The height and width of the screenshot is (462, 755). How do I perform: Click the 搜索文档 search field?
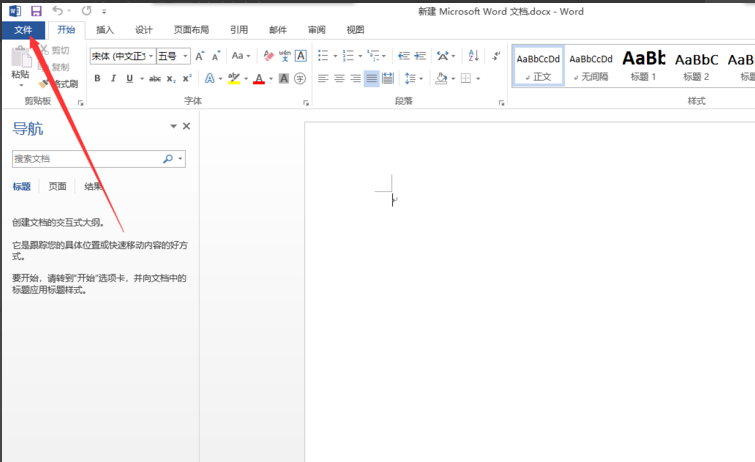[x=85, y=159]
